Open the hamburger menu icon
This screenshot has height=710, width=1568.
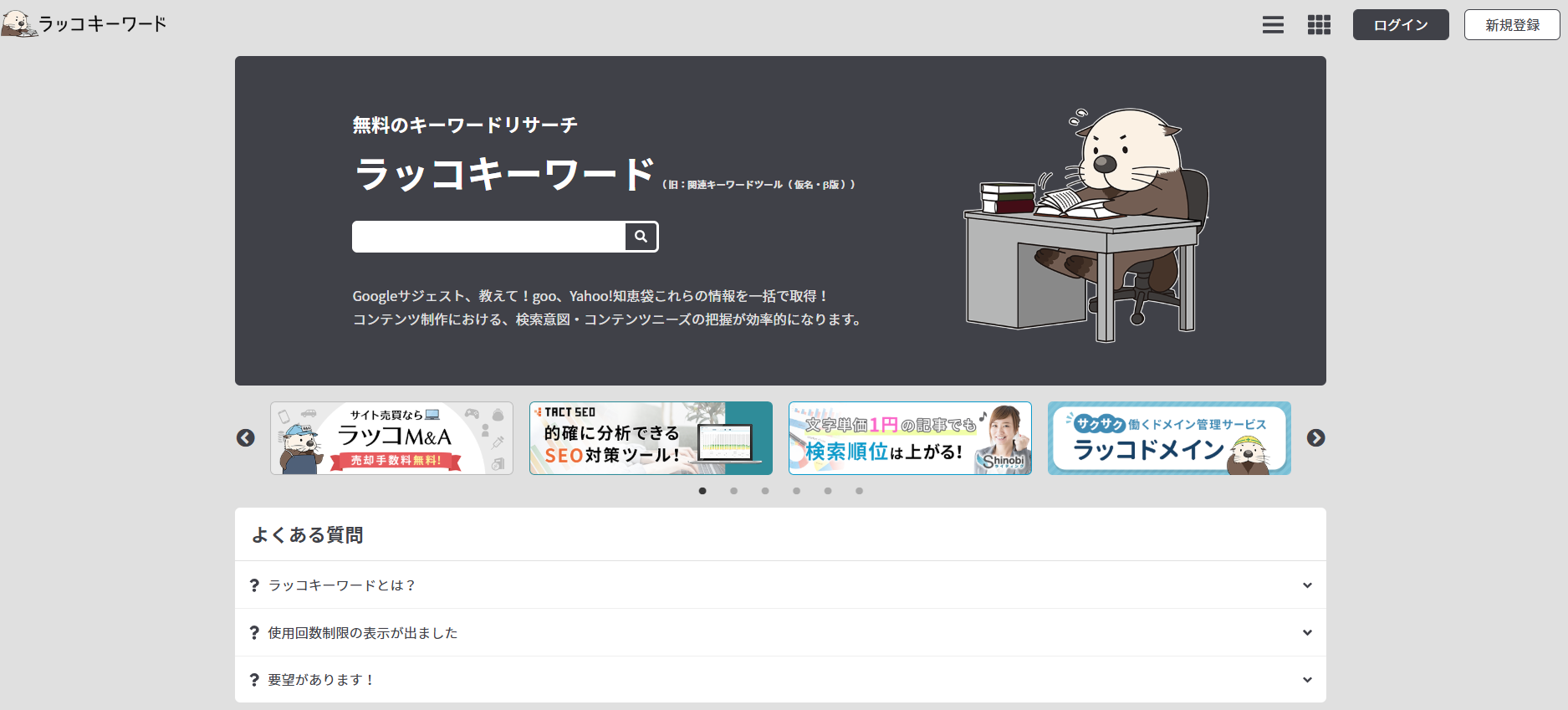click(1273, 25)
